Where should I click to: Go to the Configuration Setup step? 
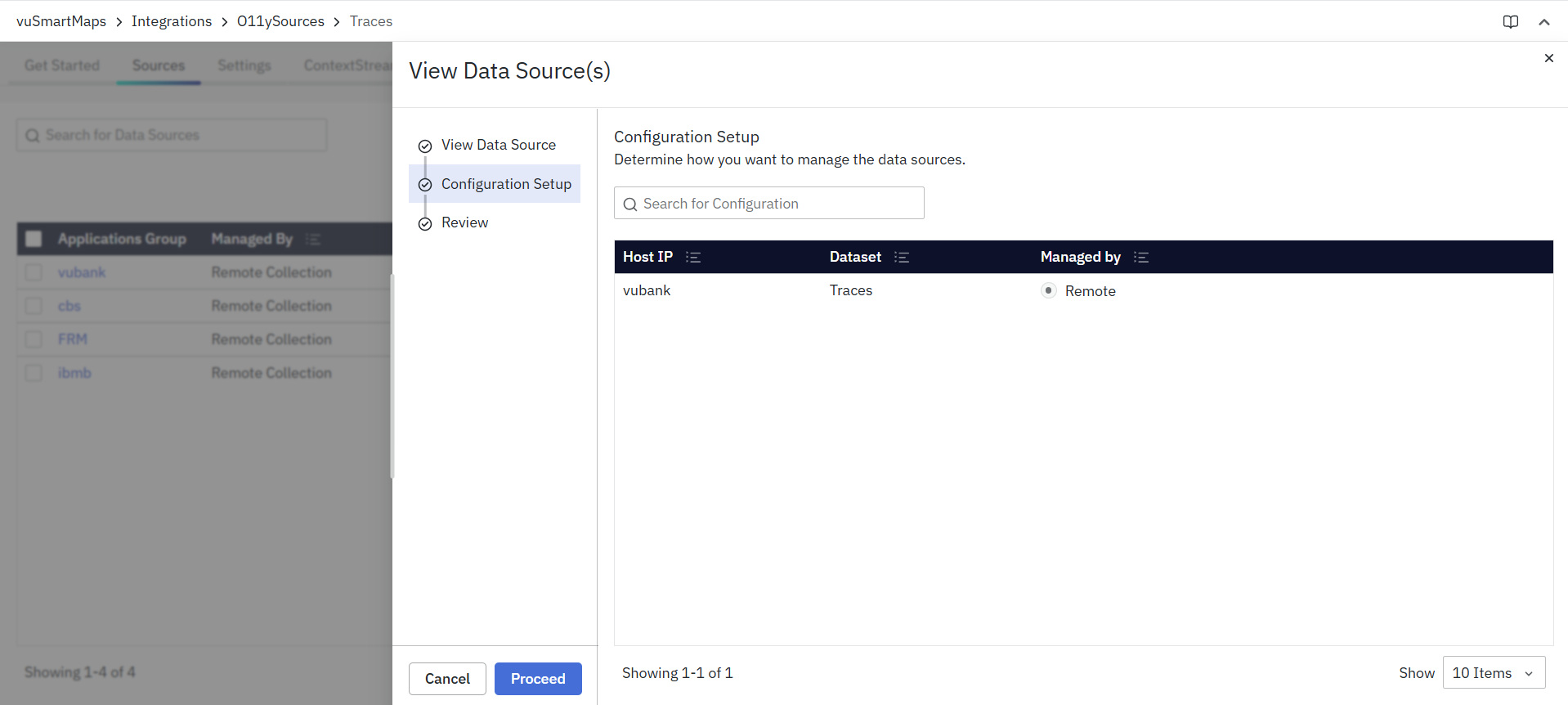505,184
